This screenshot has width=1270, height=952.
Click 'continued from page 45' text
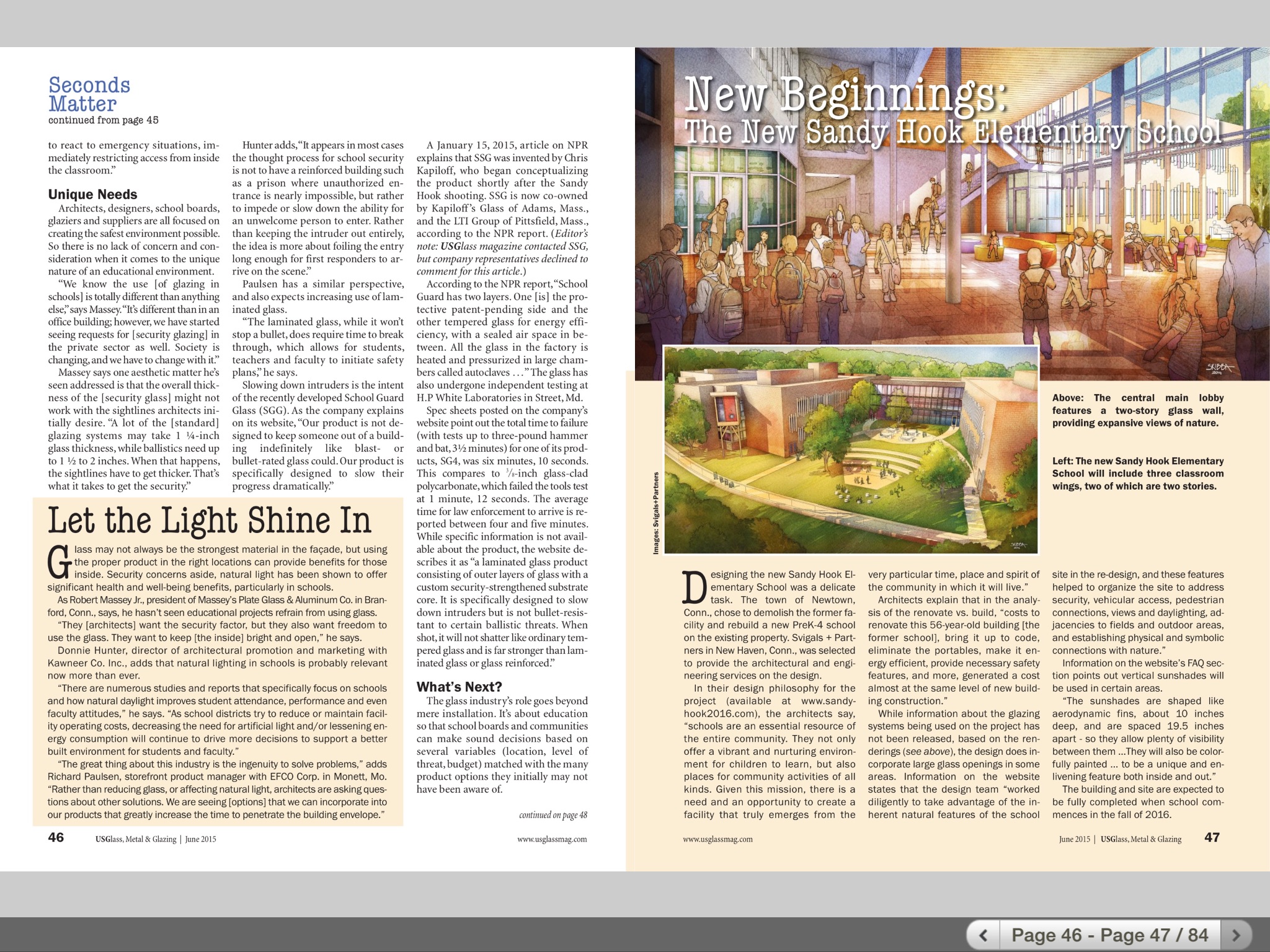[104, 120]
